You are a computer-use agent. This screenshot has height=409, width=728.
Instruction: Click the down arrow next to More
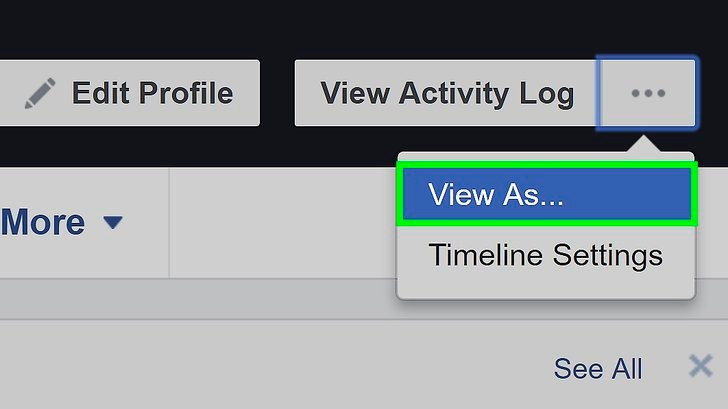point(113,222)
